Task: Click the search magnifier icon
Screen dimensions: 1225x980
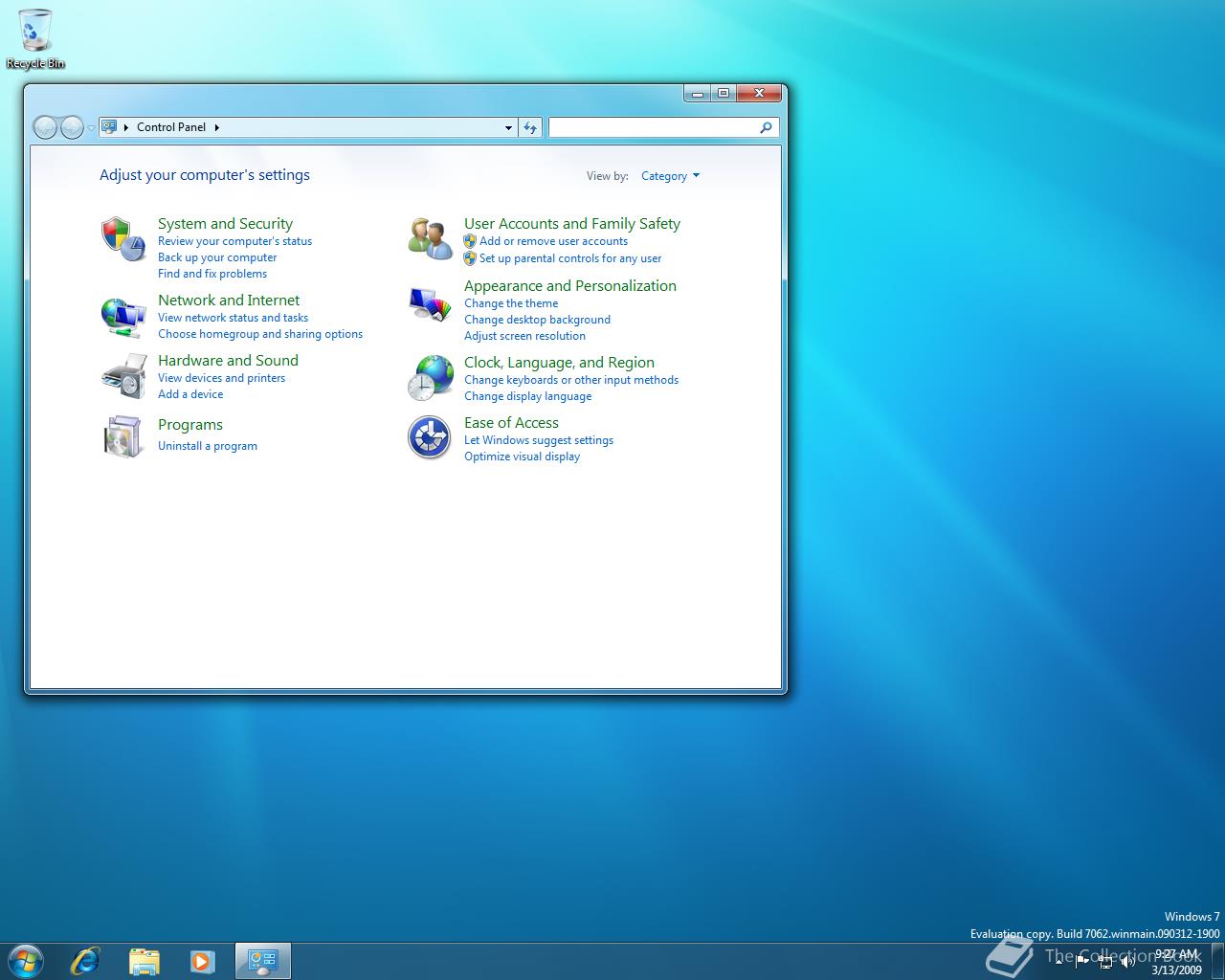Action: [x=766, y=127]
